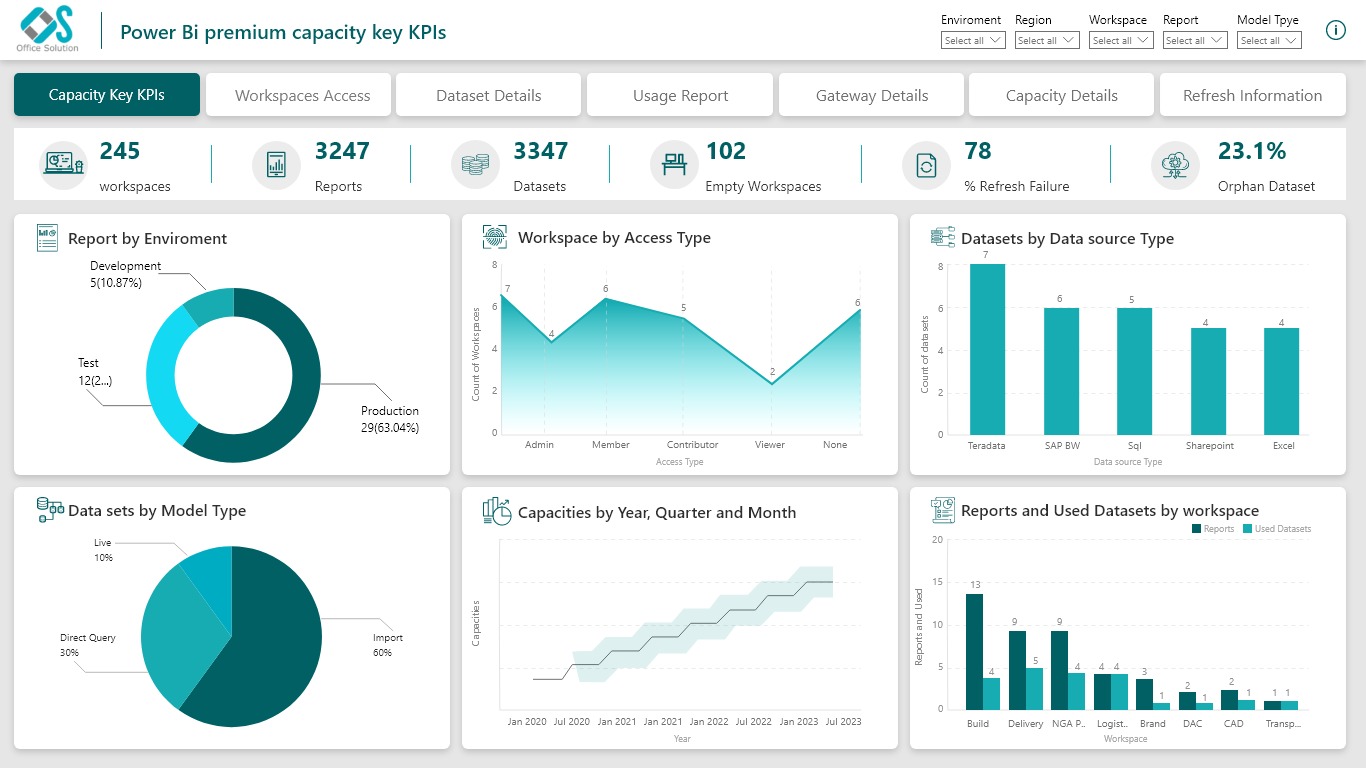The height and width of the screenshot is (768, 1366).
Task: Click the Empty Workspaces desk icon
Action: [x=674, y=164]
